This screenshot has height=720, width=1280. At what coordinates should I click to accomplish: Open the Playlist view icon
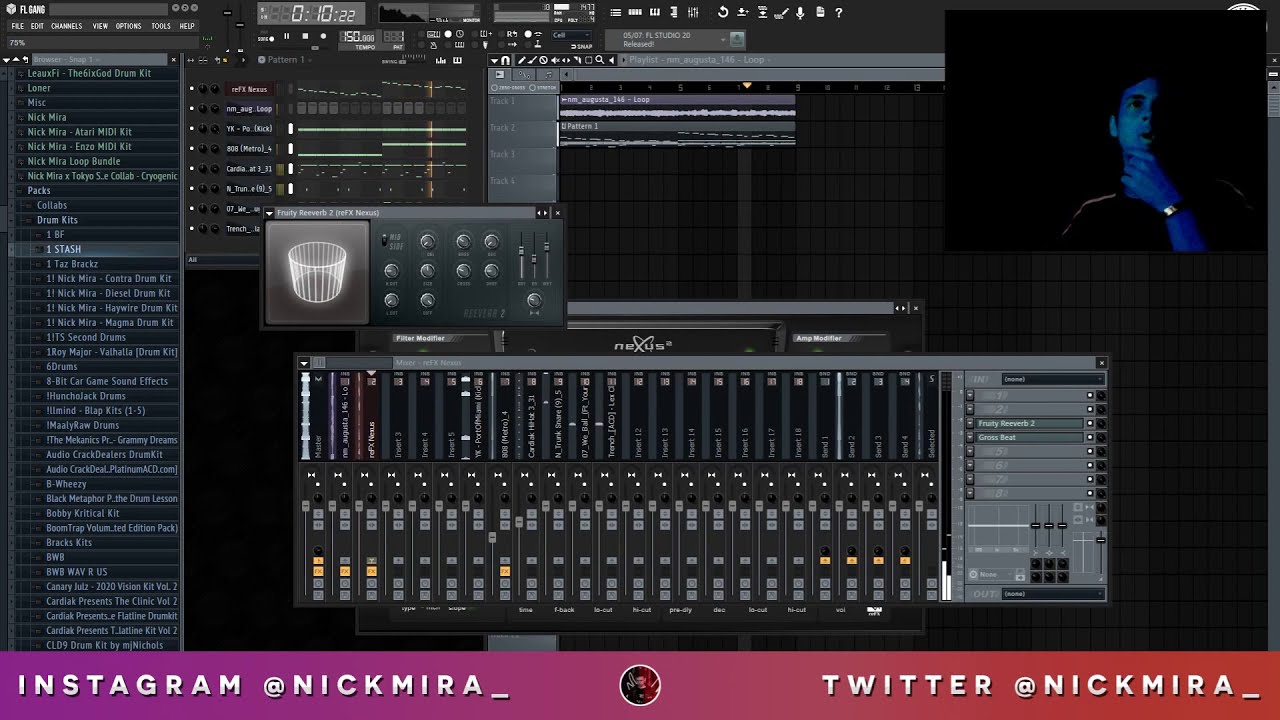[x=616, y=12]
